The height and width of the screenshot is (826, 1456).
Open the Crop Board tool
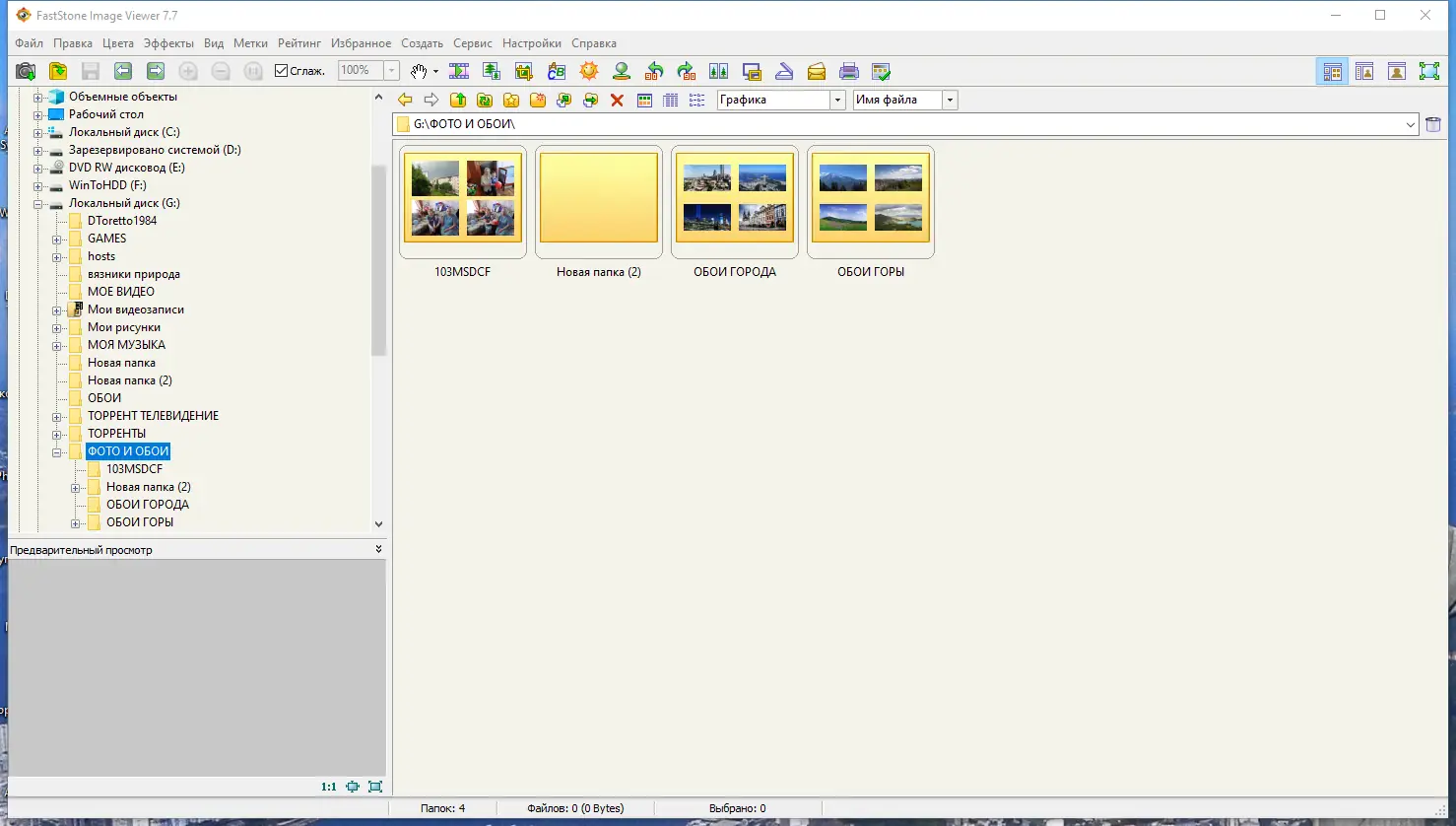pos(523,70)
